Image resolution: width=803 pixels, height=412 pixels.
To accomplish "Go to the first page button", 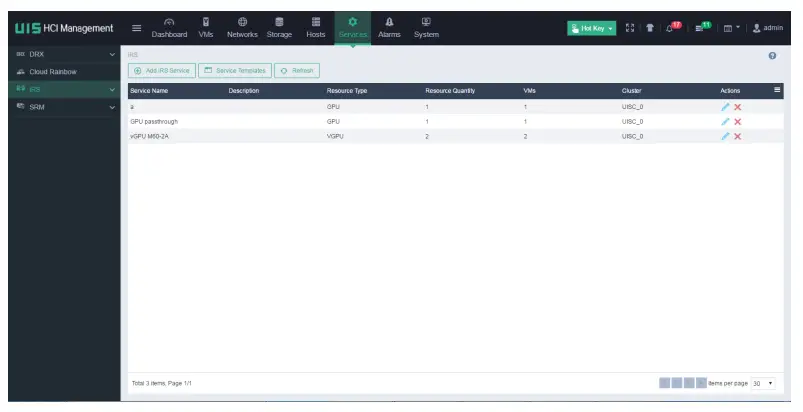I will click(664, 383).
